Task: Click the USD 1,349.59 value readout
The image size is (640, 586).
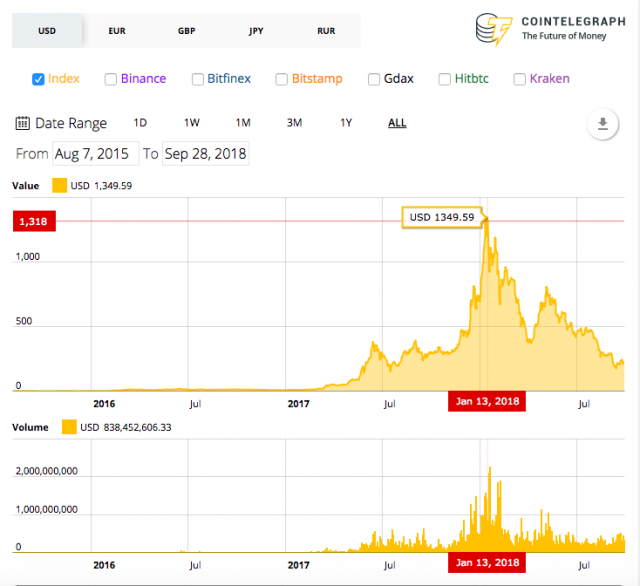Action: point(101,186)
